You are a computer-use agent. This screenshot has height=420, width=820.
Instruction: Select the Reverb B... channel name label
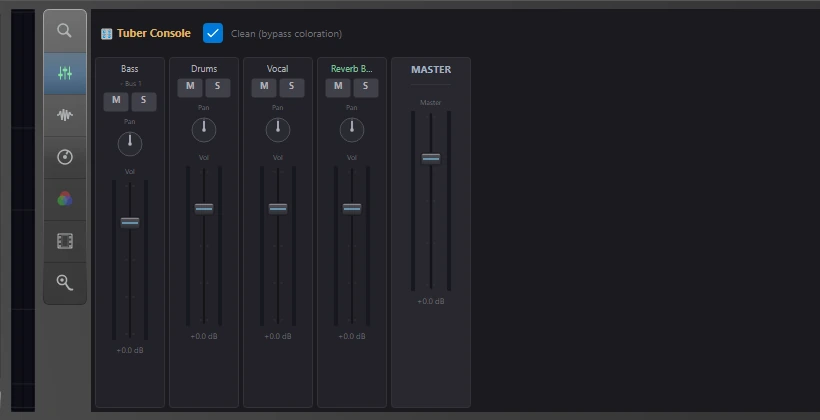point(352,69)
